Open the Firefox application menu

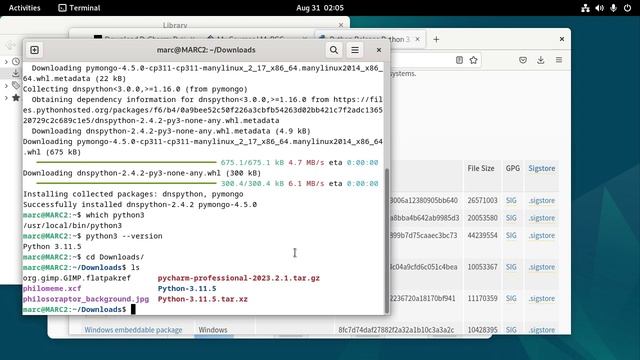tap(559, 60)
